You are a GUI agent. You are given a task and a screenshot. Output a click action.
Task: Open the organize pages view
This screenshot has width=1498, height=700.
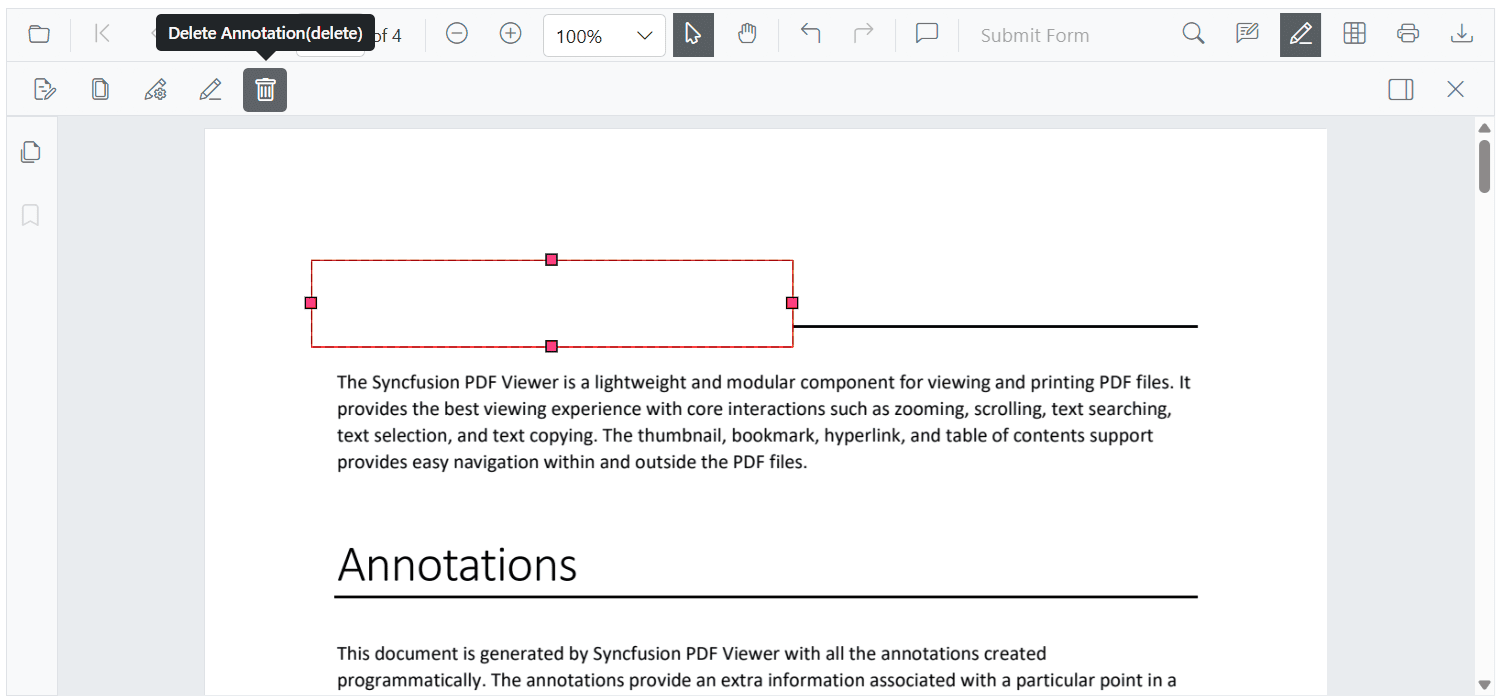click(x=1354, y=33)
